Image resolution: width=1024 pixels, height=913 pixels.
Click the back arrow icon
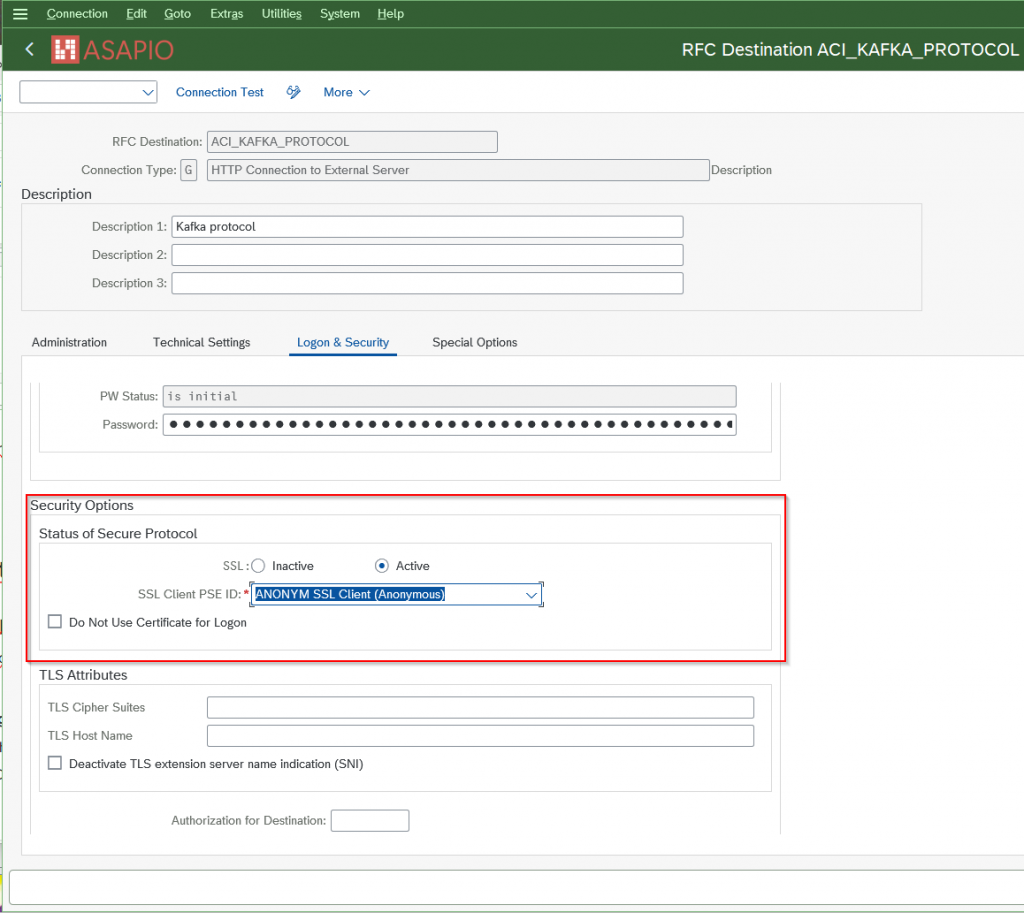tap(29, 49)
